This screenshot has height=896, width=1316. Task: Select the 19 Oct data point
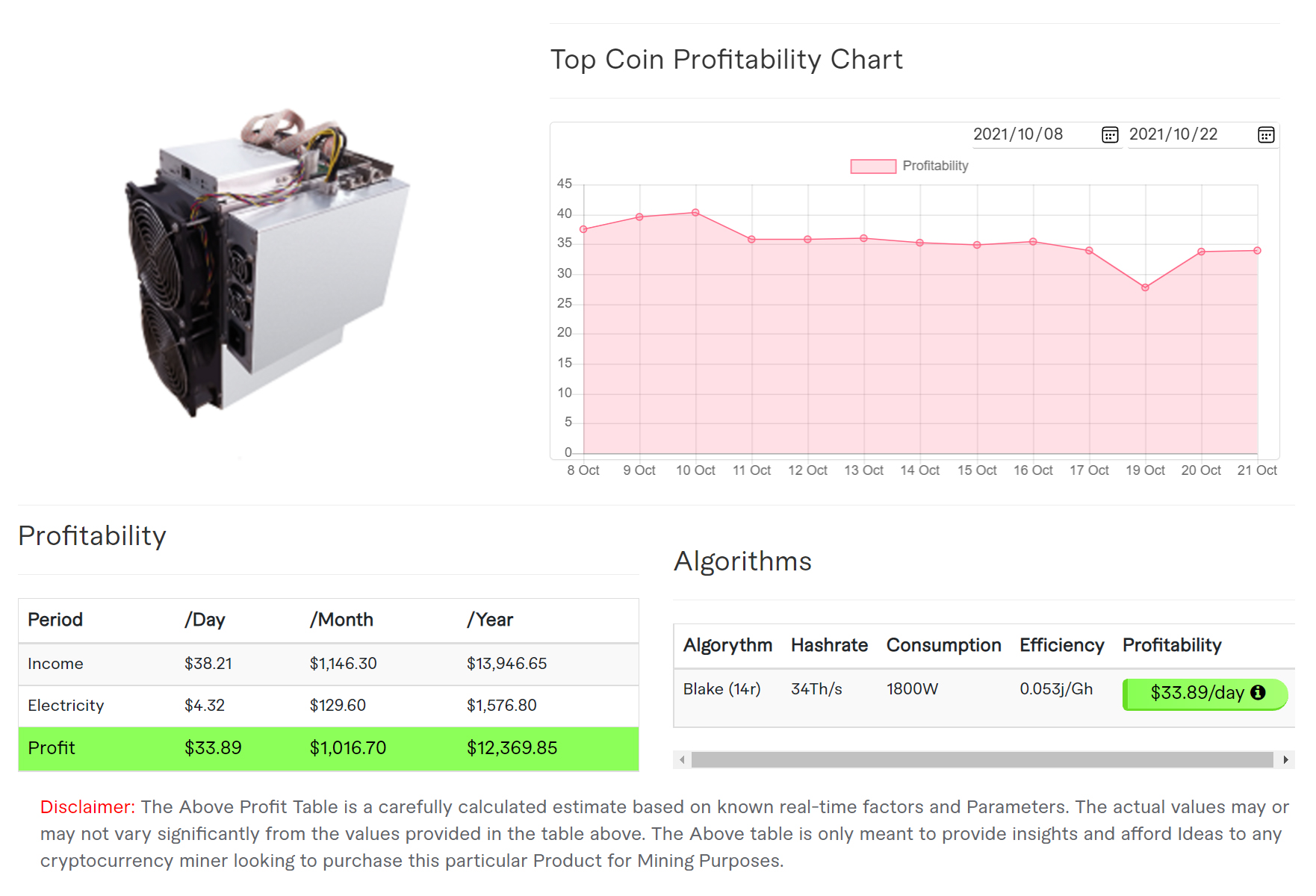pyautogui.click(x=1145, y=287)
